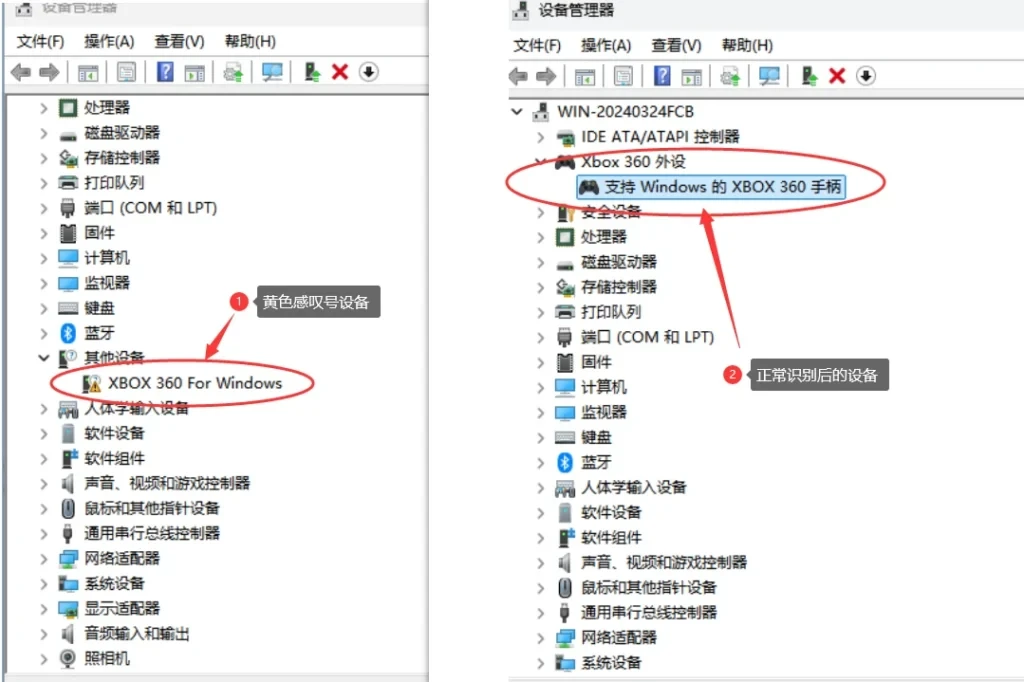1024x682 pixels.
Task: Select XBOX 360 For Windows device entry
Action: (x=195, y=383)
